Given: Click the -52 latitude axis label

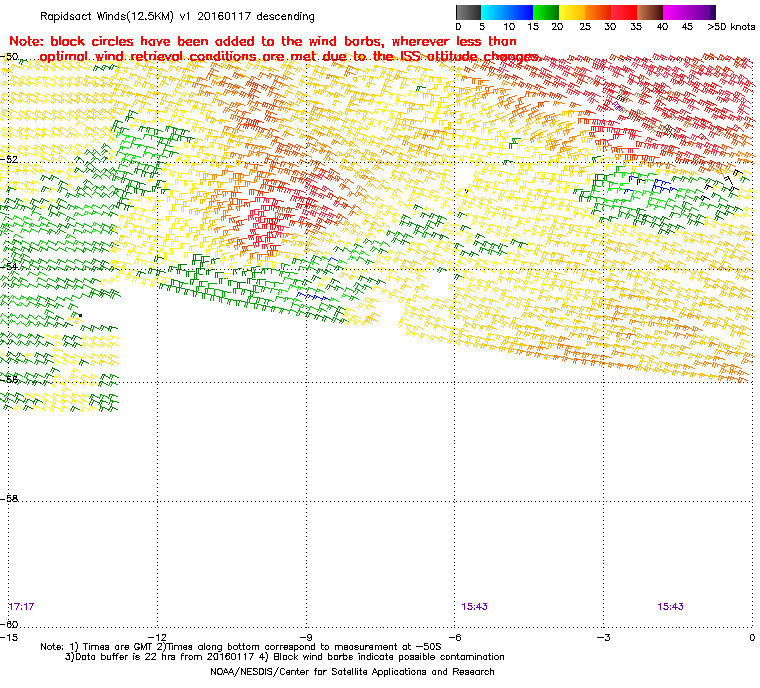Looking at the screenshot, I should (x=9, y=160).
